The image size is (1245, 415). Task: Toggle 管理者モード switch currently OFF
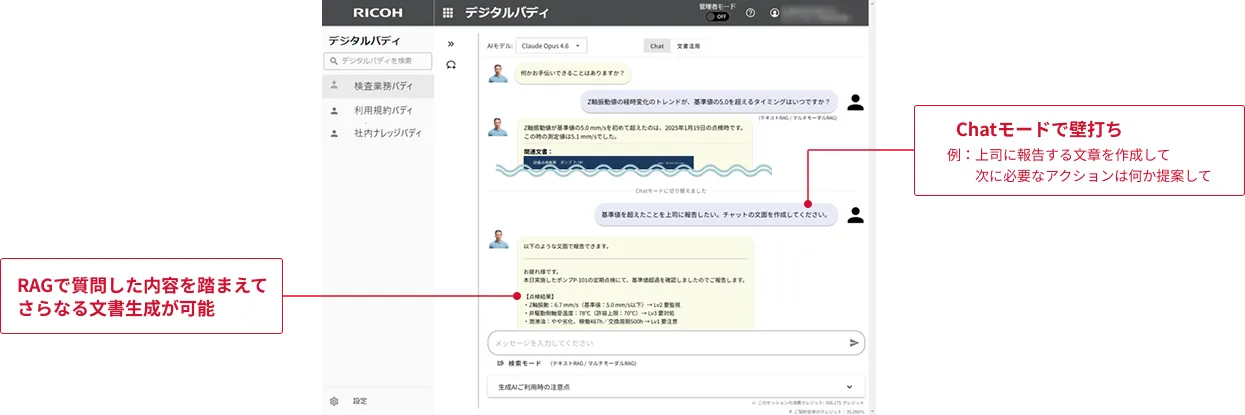(x=717, y=16)
